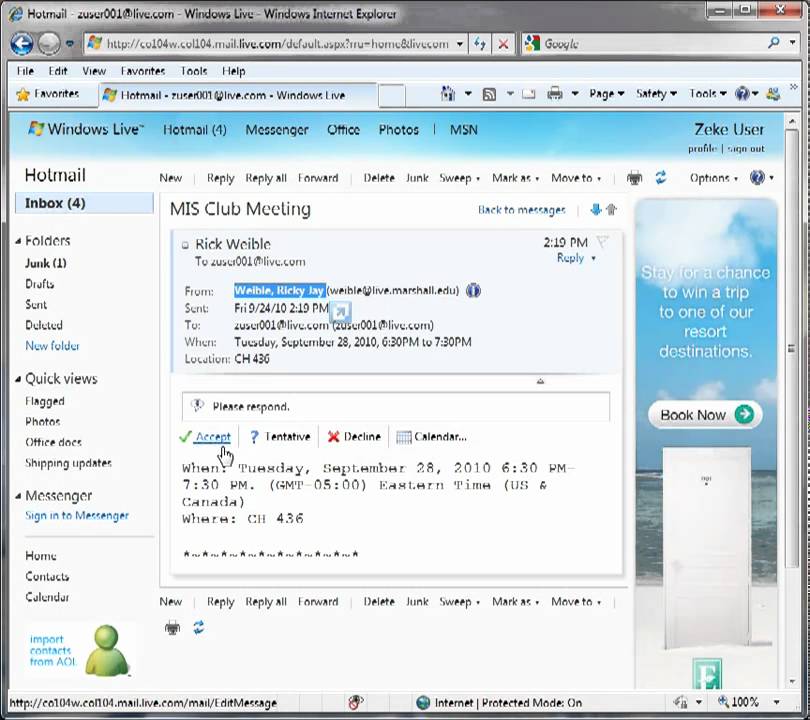
Task: Click Sign in to Messenger link
Action: (77, 515)
